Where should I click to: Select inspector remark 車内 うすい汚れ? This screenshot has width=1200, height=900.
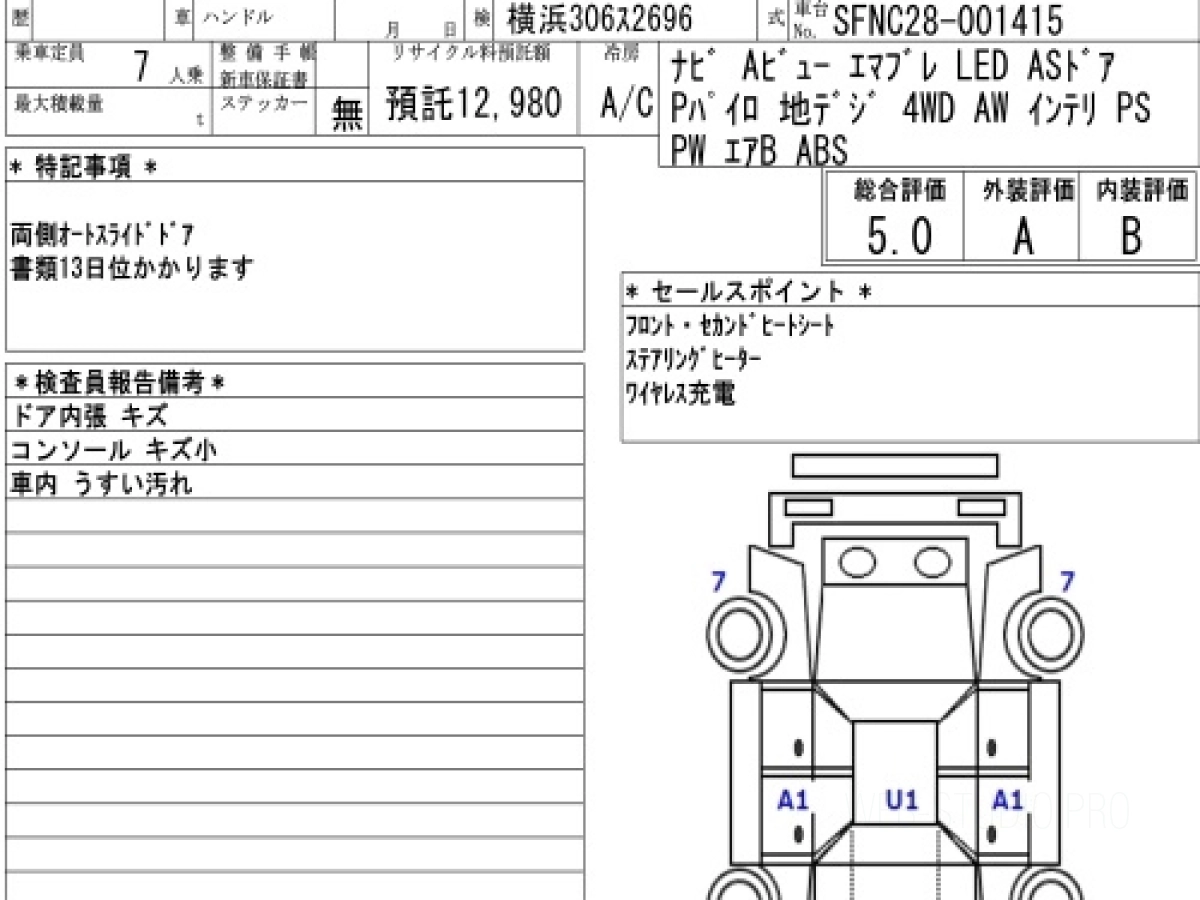pyautogui.click(x=101, y=484)
